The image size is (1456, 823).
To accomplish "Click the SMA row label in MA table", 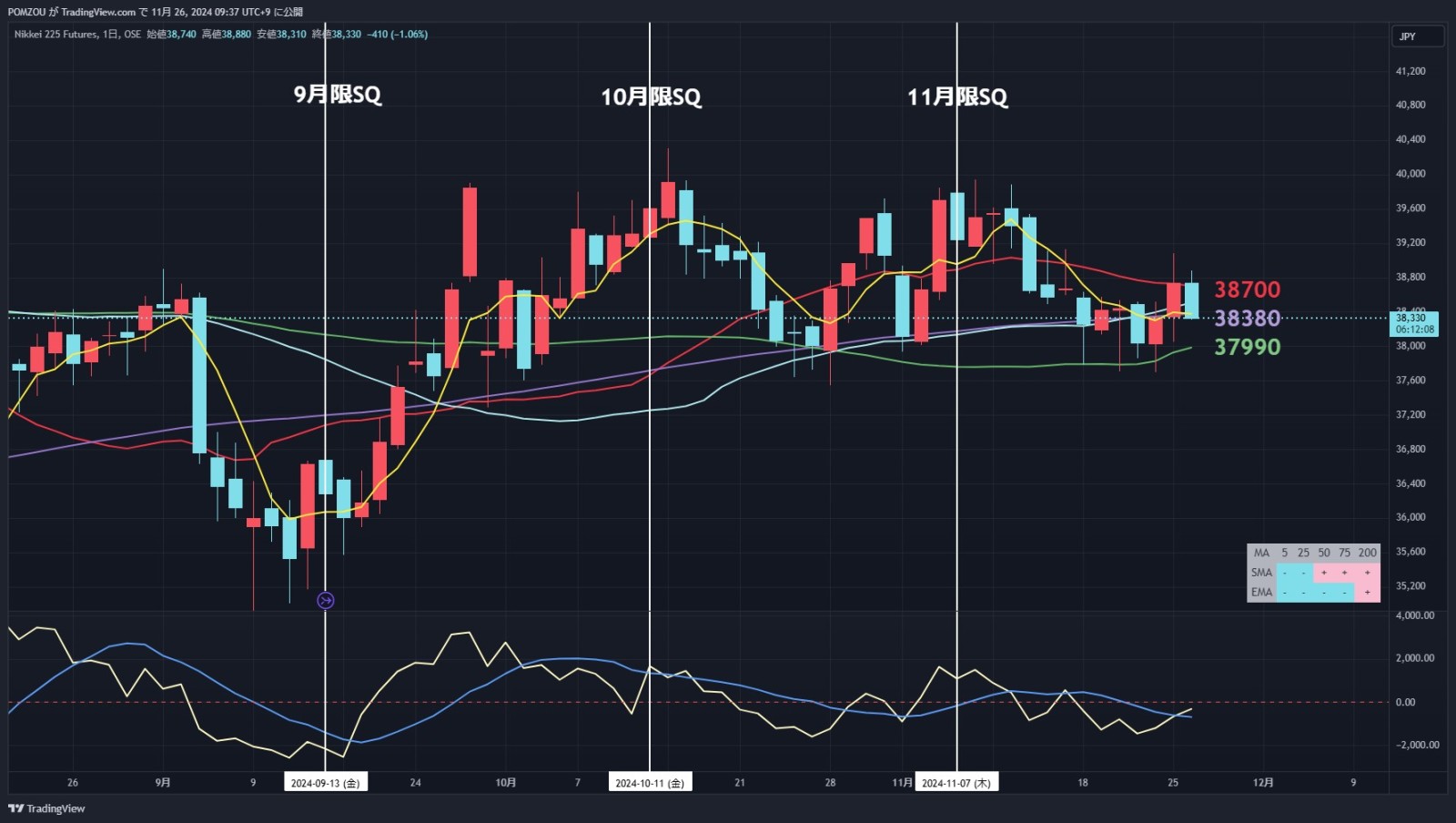I will point(1261,573).
